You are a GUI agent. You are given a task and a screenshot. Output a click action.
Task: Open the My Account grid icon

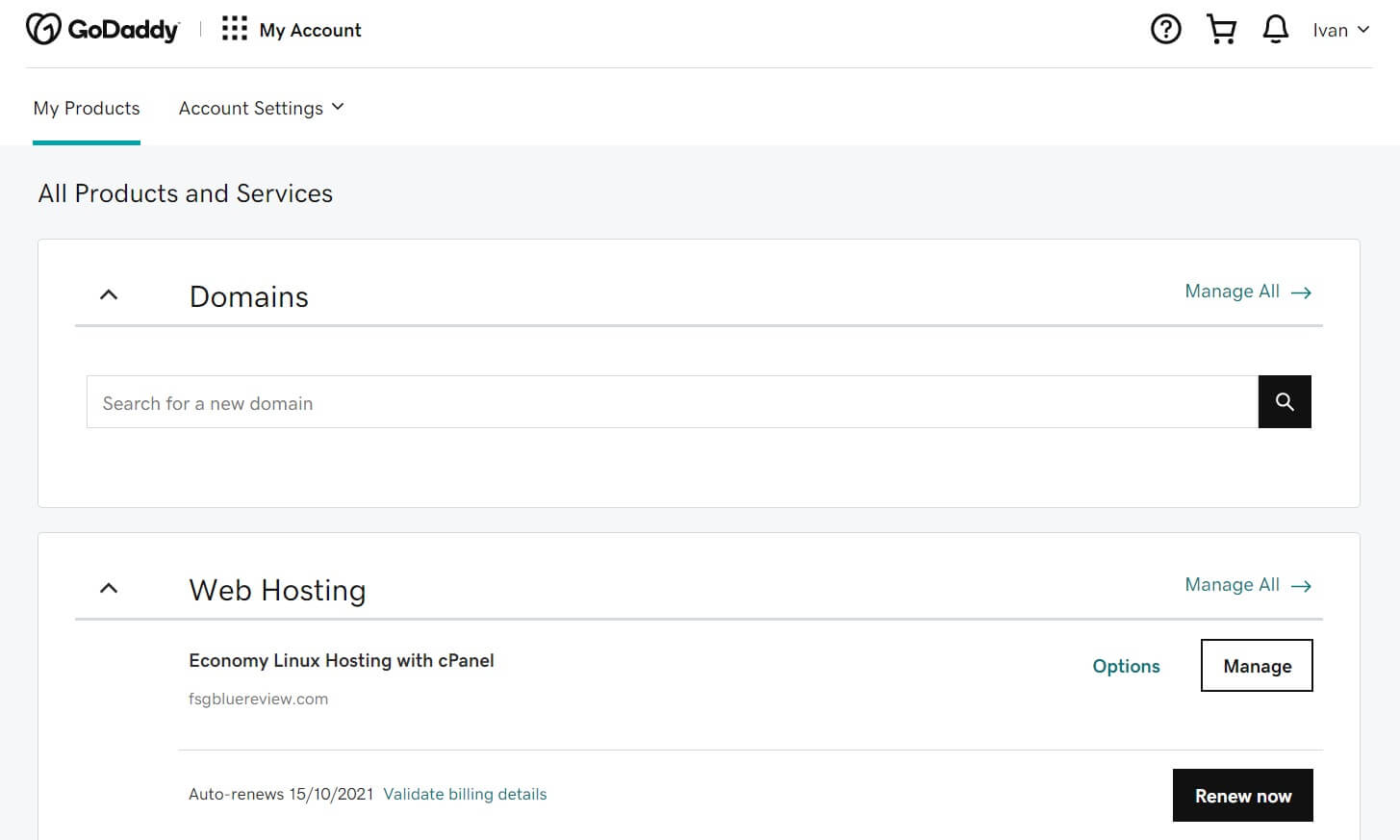point(234,29)
